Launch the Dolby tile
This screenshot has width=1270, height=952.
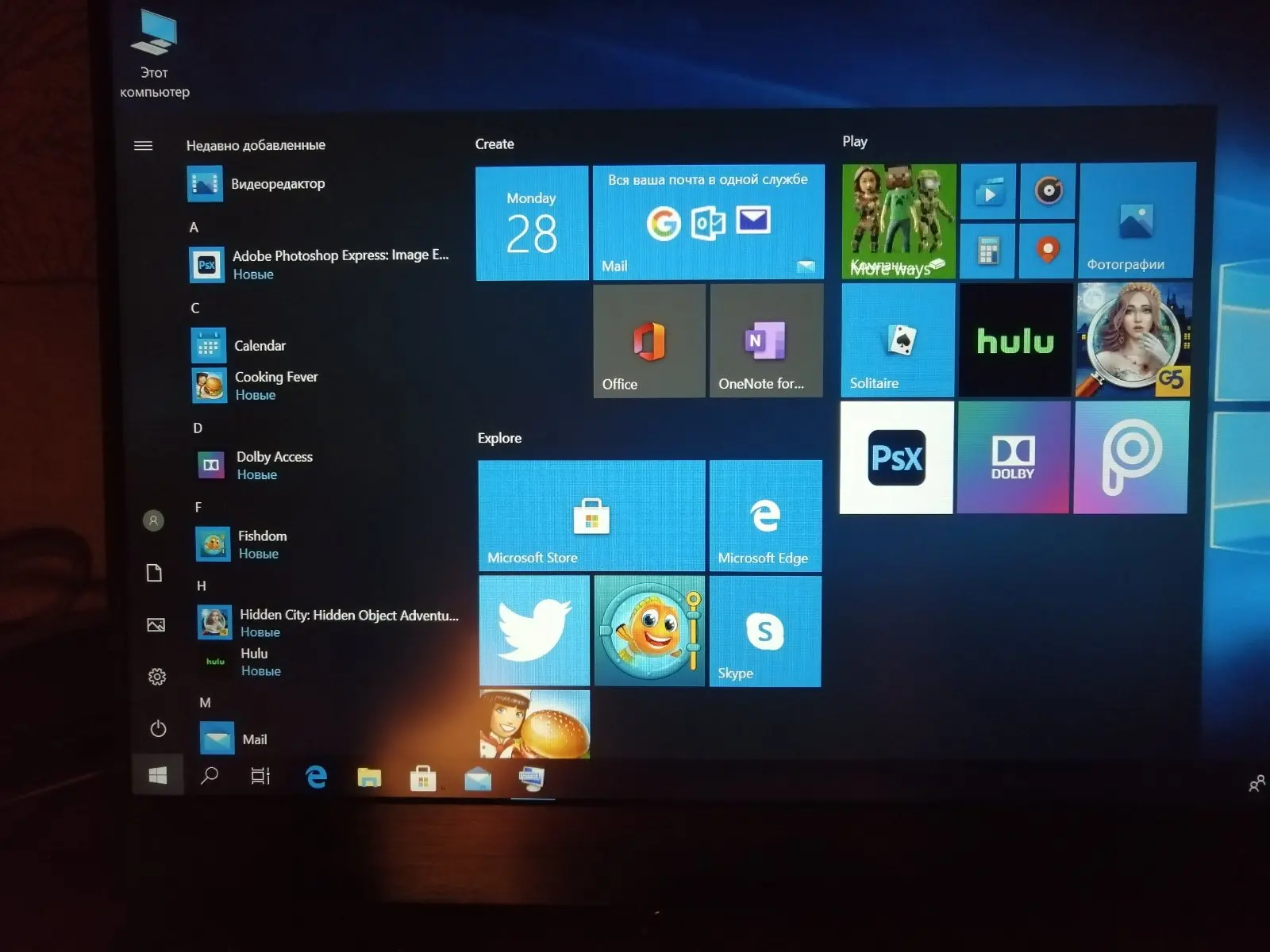pyautogui.click(x=1014, y=458)
